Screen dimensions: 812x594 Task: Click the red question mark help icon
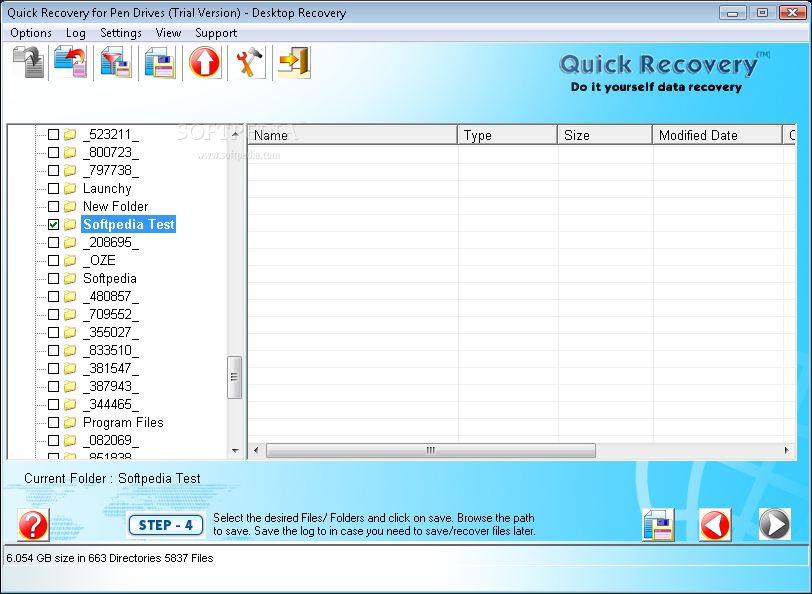point(33,525)
